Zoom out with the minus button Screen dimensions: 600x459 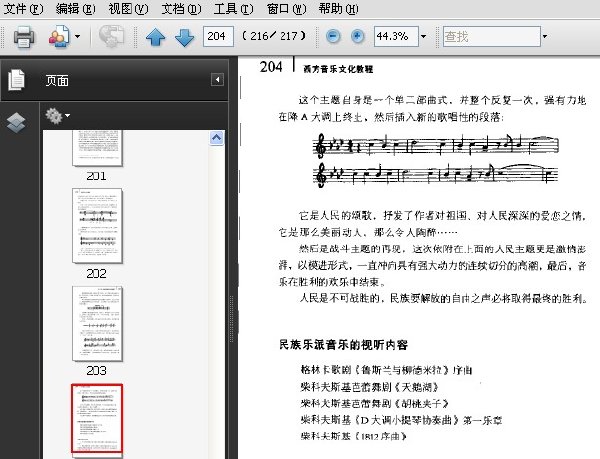tap(333, 36)
